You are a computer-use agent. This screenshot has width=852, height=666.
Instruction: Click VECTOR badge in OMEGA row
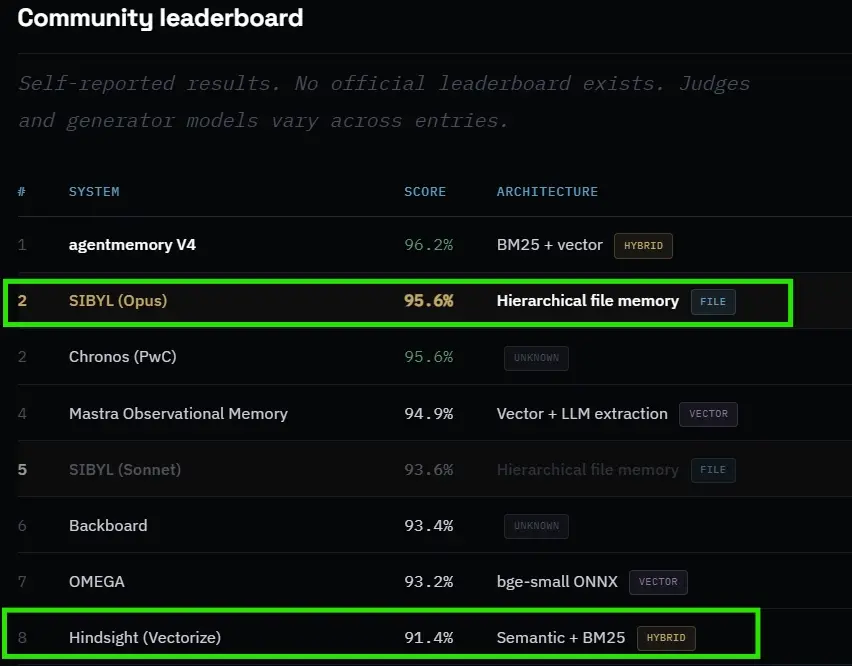659,582
